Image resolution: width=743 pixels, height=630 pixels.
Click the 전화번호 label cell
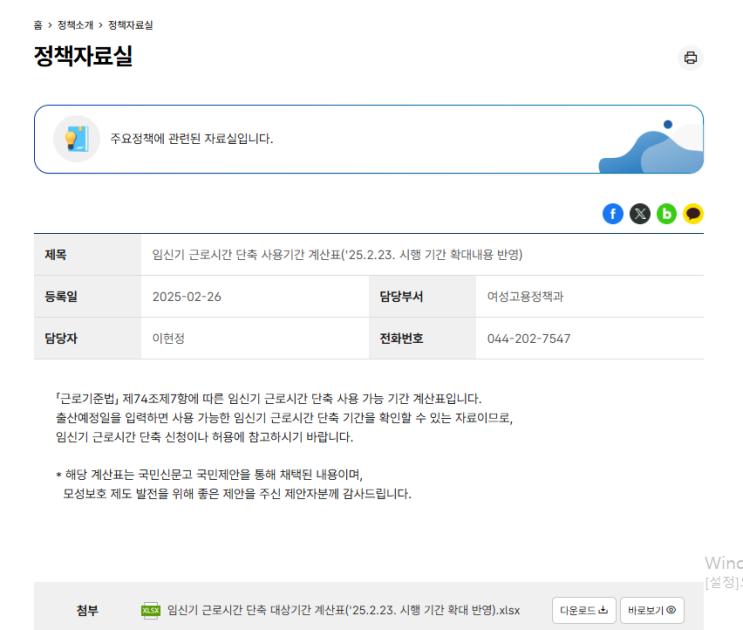(x=422, y=338)
